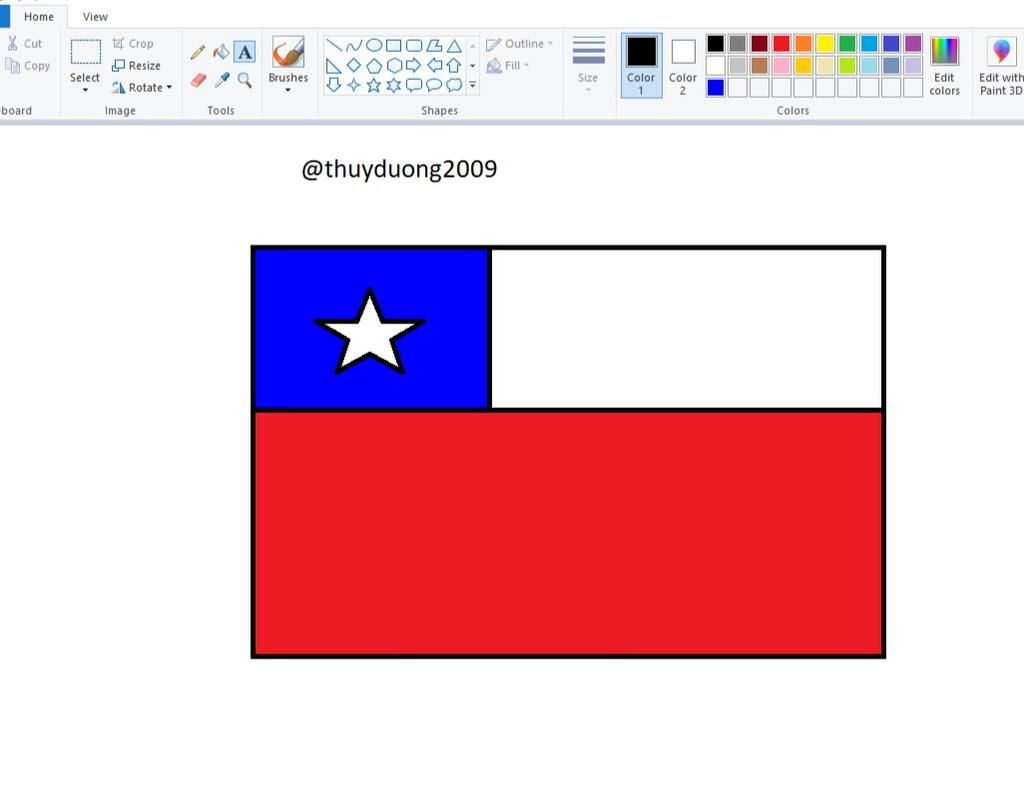Viewport: 1024px width, 799px height.
Task: Select the Pencil tool
Action: (x=198, y=52)
